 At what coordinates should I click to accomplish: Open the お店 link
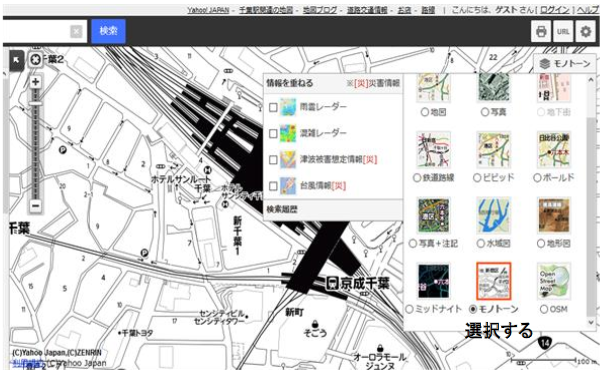click(404, 10)
